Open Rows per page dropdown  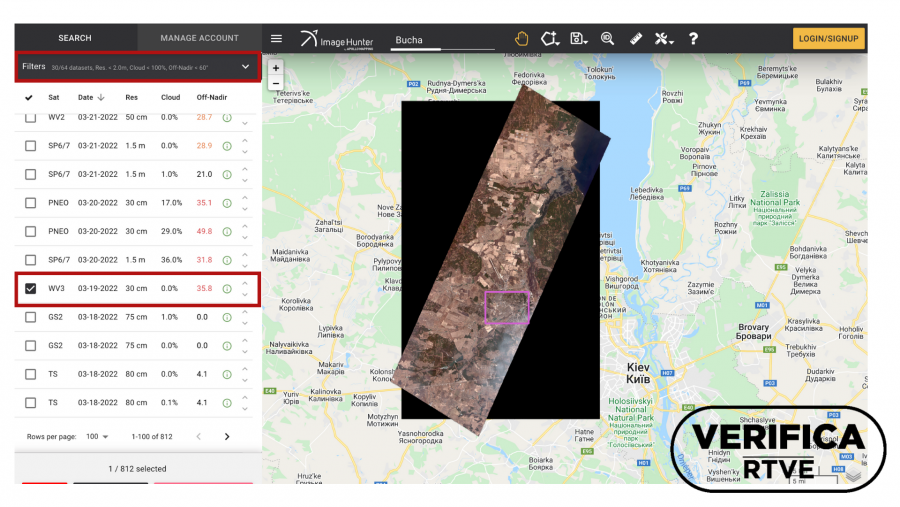[97, 437]
